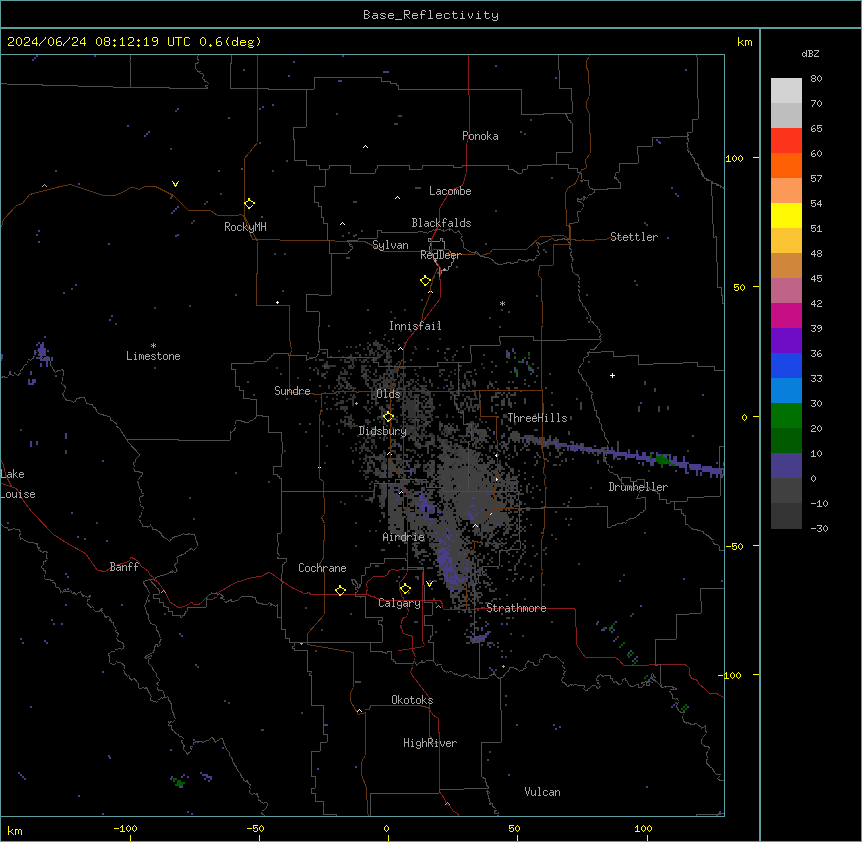
Task: Click the purple radar spike east of ThreeHills
Action: tap(621, 454)
